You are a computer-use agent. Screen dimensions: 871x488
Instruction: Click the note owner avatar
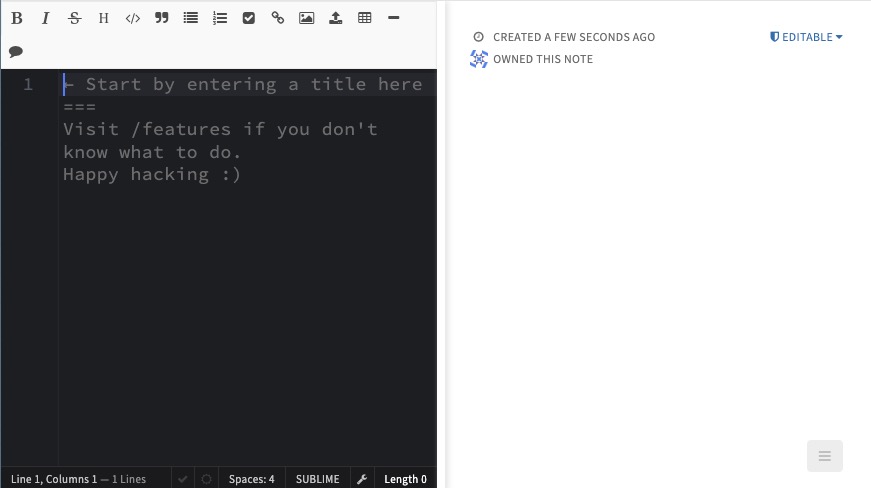coord(479,59)
